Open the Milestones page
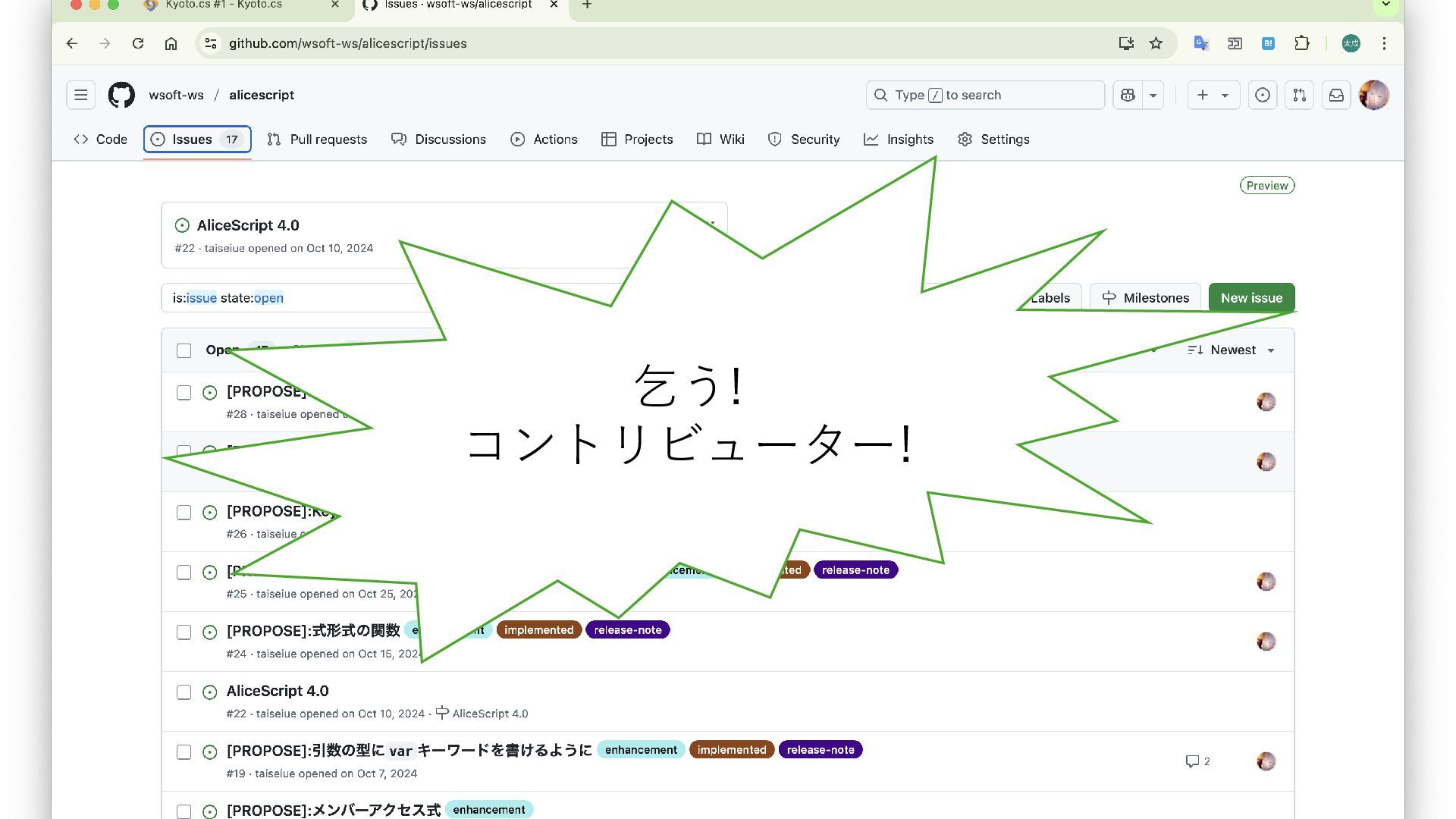 coord(1145,298)
